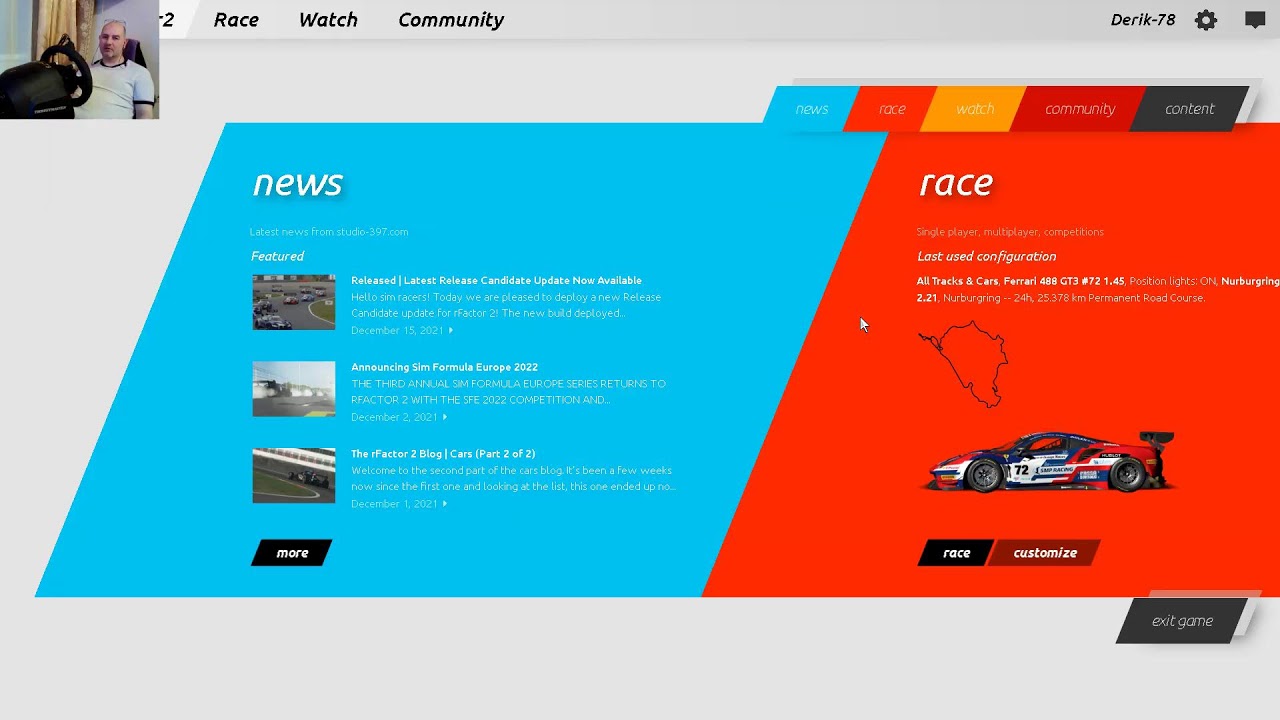Click the black race button
The image size is (1280, 720).
tap(956, 553)
